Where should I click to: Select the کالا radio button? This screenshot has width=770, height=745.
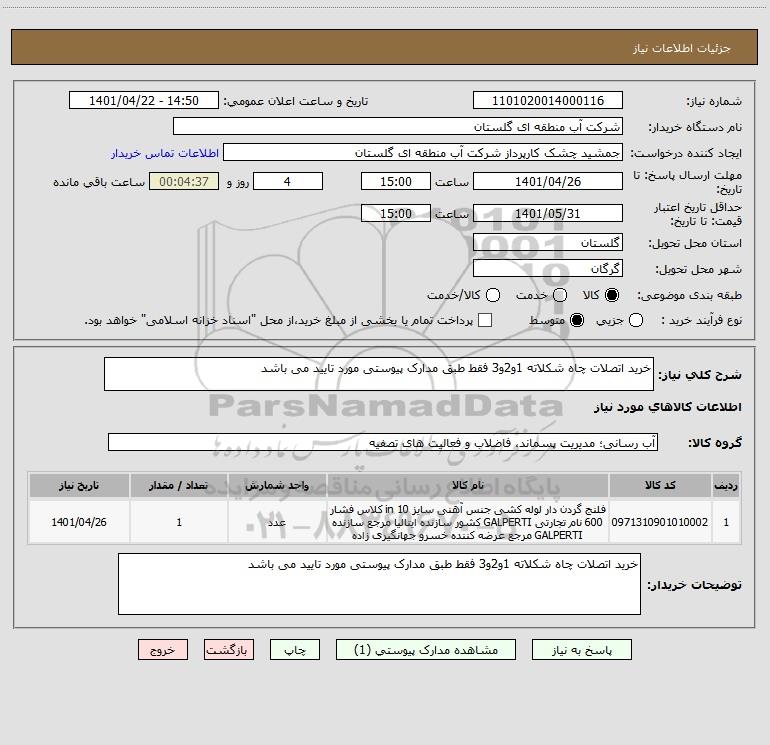pos(612,295)
